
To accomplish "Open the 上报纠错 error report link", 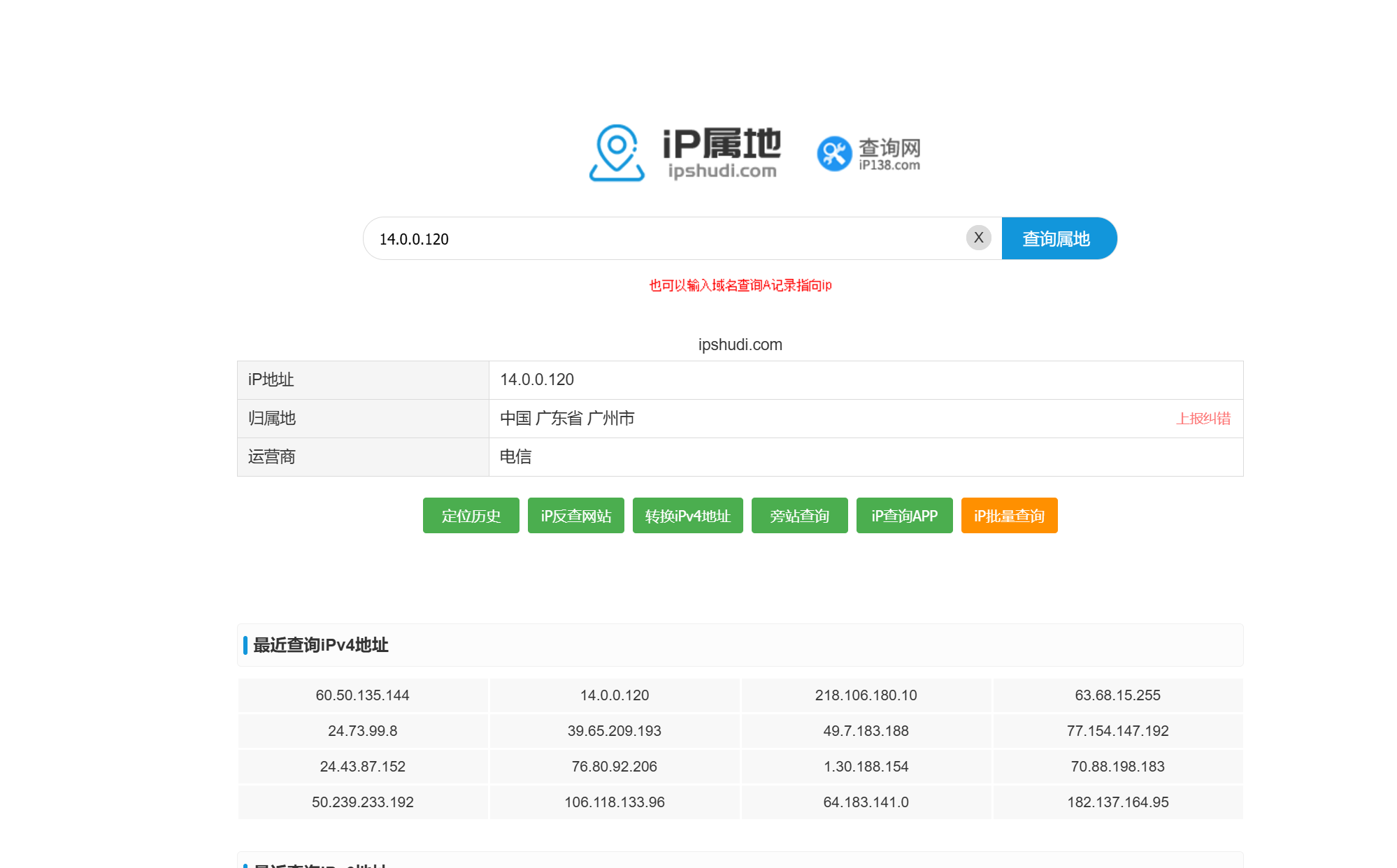I will click(1203, 419).
